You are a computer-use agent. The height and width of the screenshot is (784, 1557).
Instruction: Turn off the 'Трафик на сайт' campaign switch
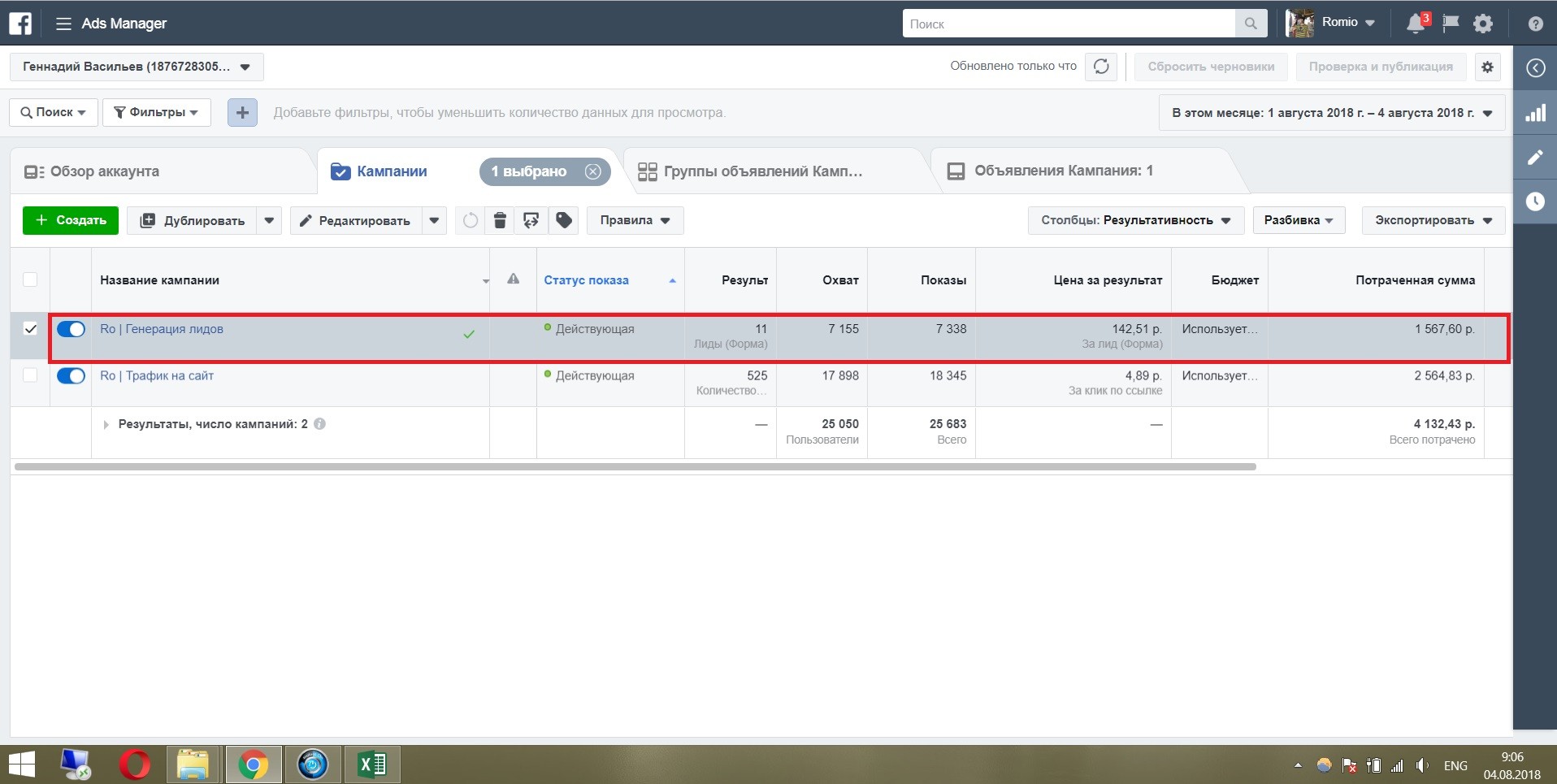[x=71, y=376]
